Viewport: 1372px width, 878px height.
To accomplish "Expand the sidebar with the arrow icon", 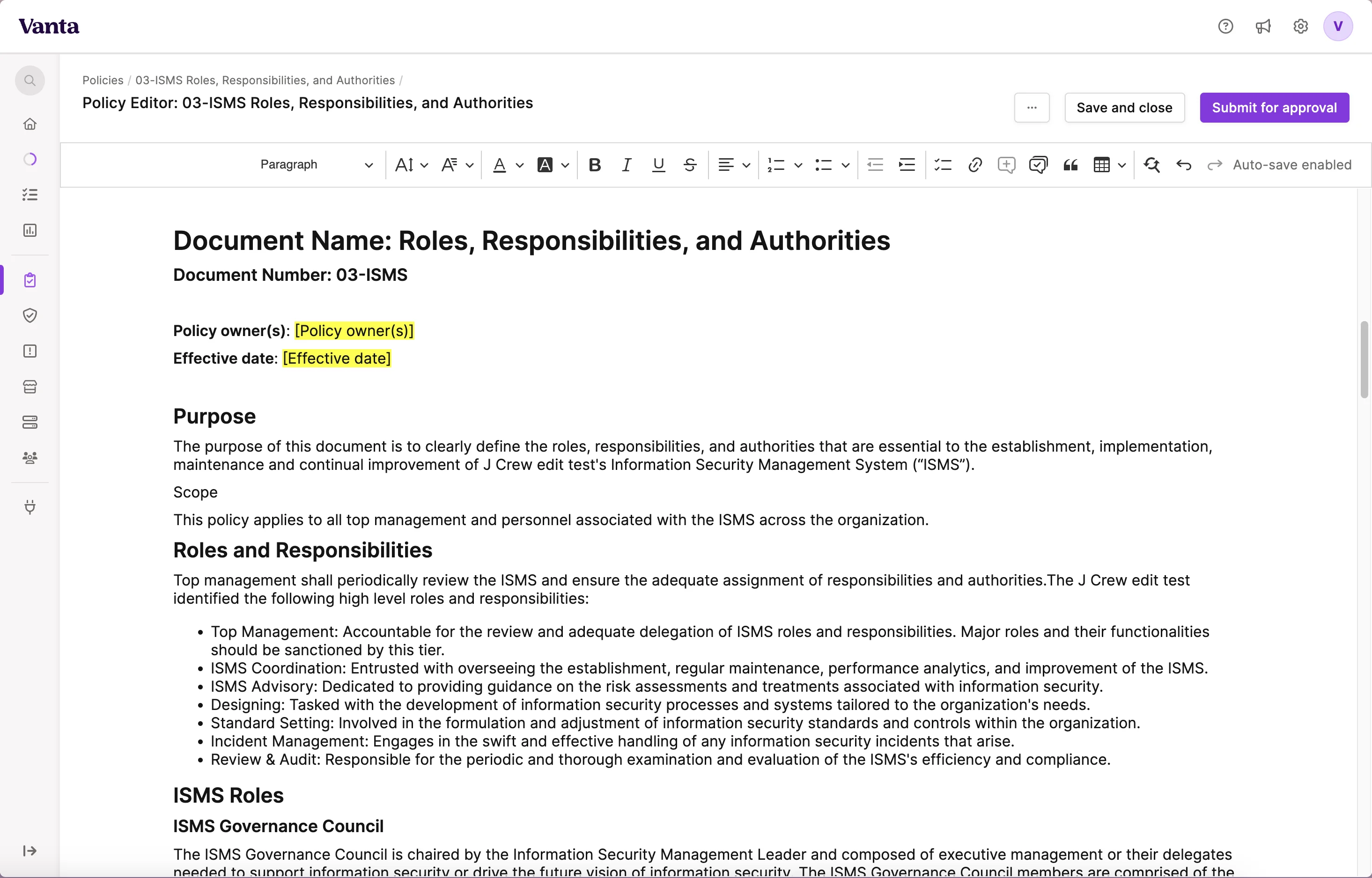I will click(30, 851).
